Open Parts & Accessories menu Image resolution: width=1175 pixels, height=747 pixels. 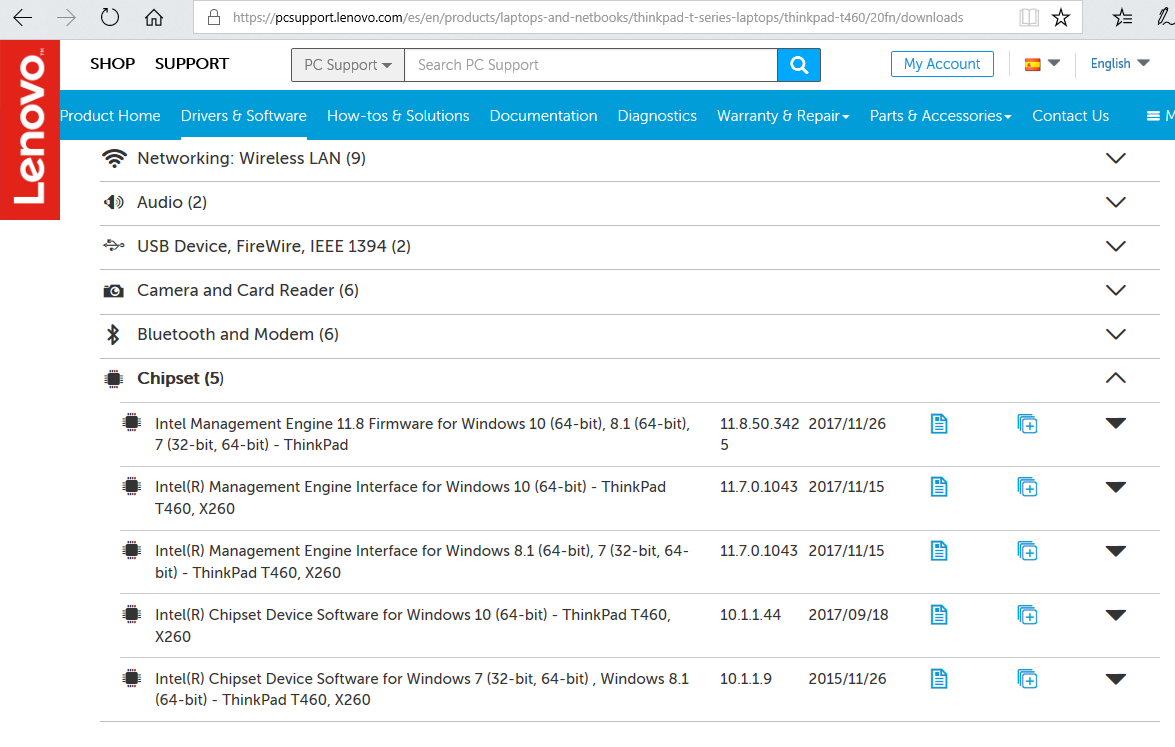(x=940, y=115)
